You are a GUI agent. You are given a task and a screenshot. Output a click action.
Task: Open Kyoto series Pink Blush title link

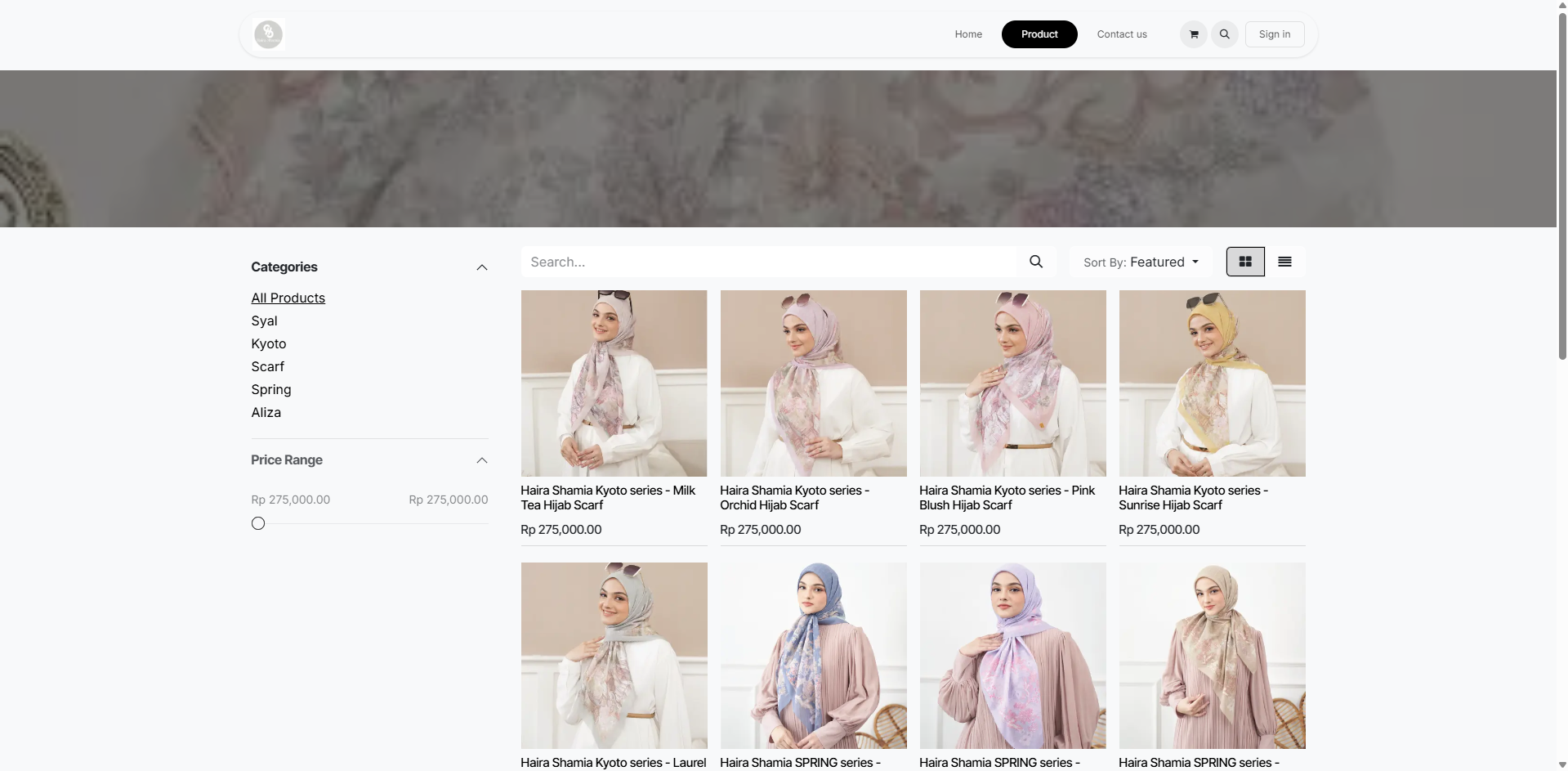tap(1007, 498)
